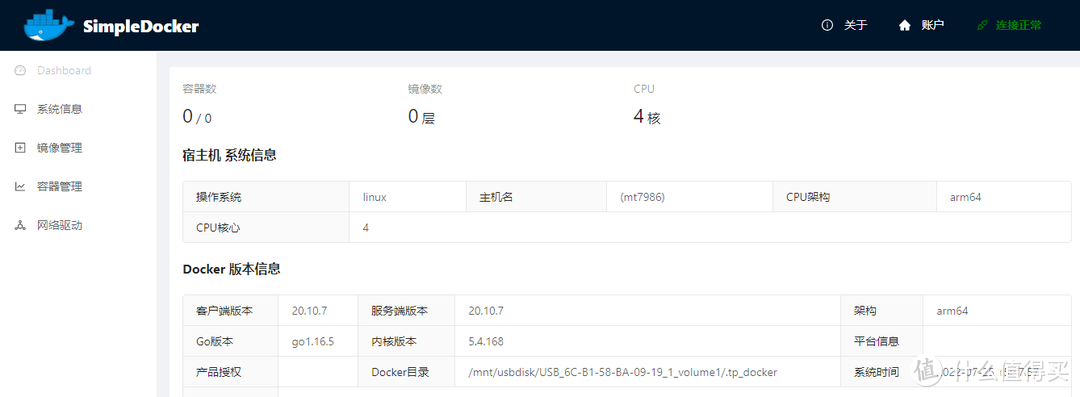Click the 平台信息 label cell

882,341
